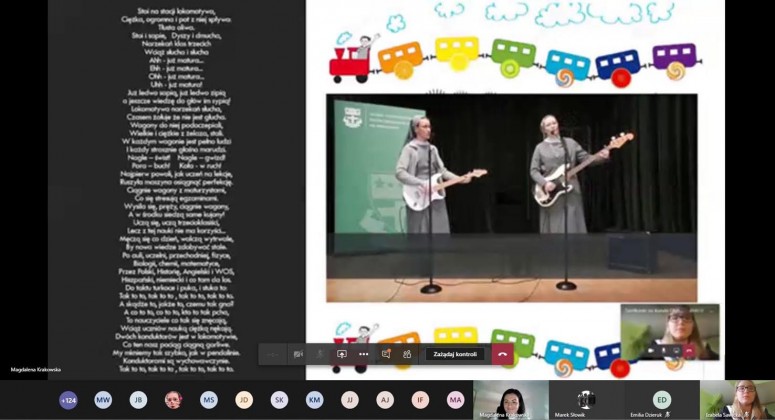Select the MA participant avatar

tap(456, 400)
